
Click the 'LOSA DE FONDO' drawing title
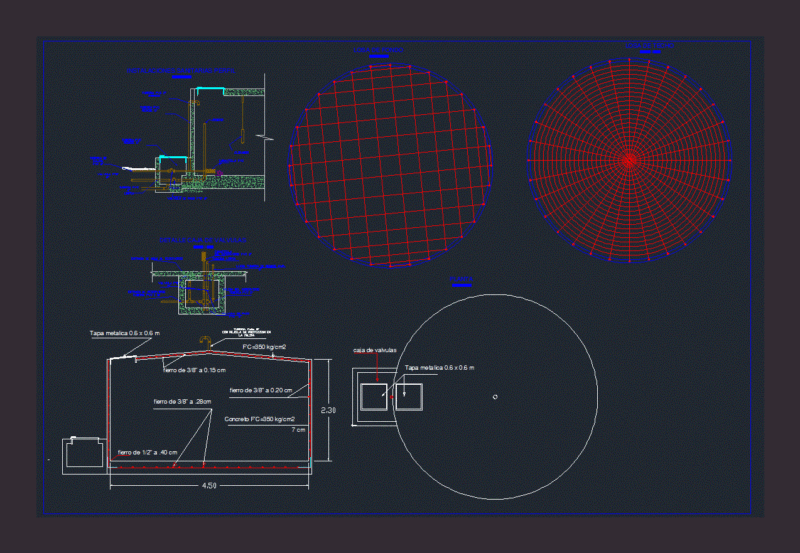coord(378,50)
